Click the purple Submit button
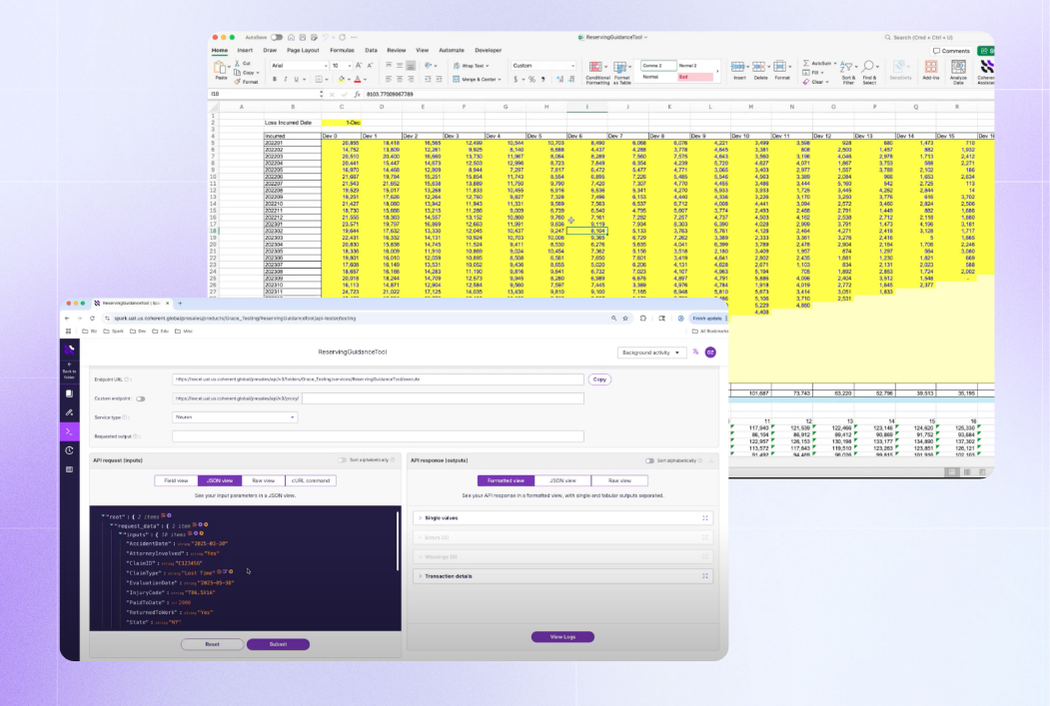1050x706 pixels. pyautogui.click(x=278, y=644)
